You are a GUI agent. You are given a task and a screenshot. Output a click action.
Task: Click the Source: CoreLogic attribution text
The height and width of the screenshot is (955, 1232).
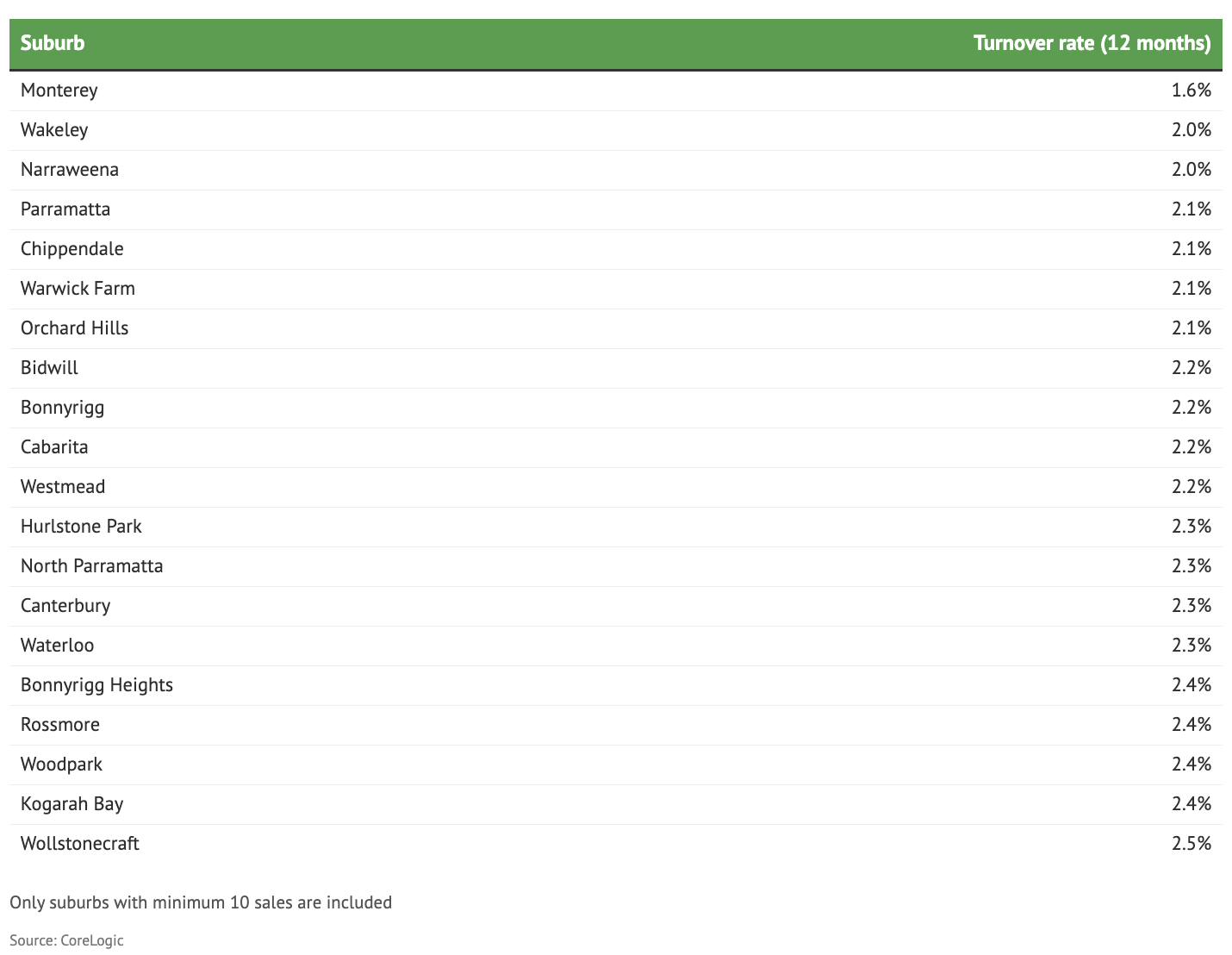pos(66,940)
